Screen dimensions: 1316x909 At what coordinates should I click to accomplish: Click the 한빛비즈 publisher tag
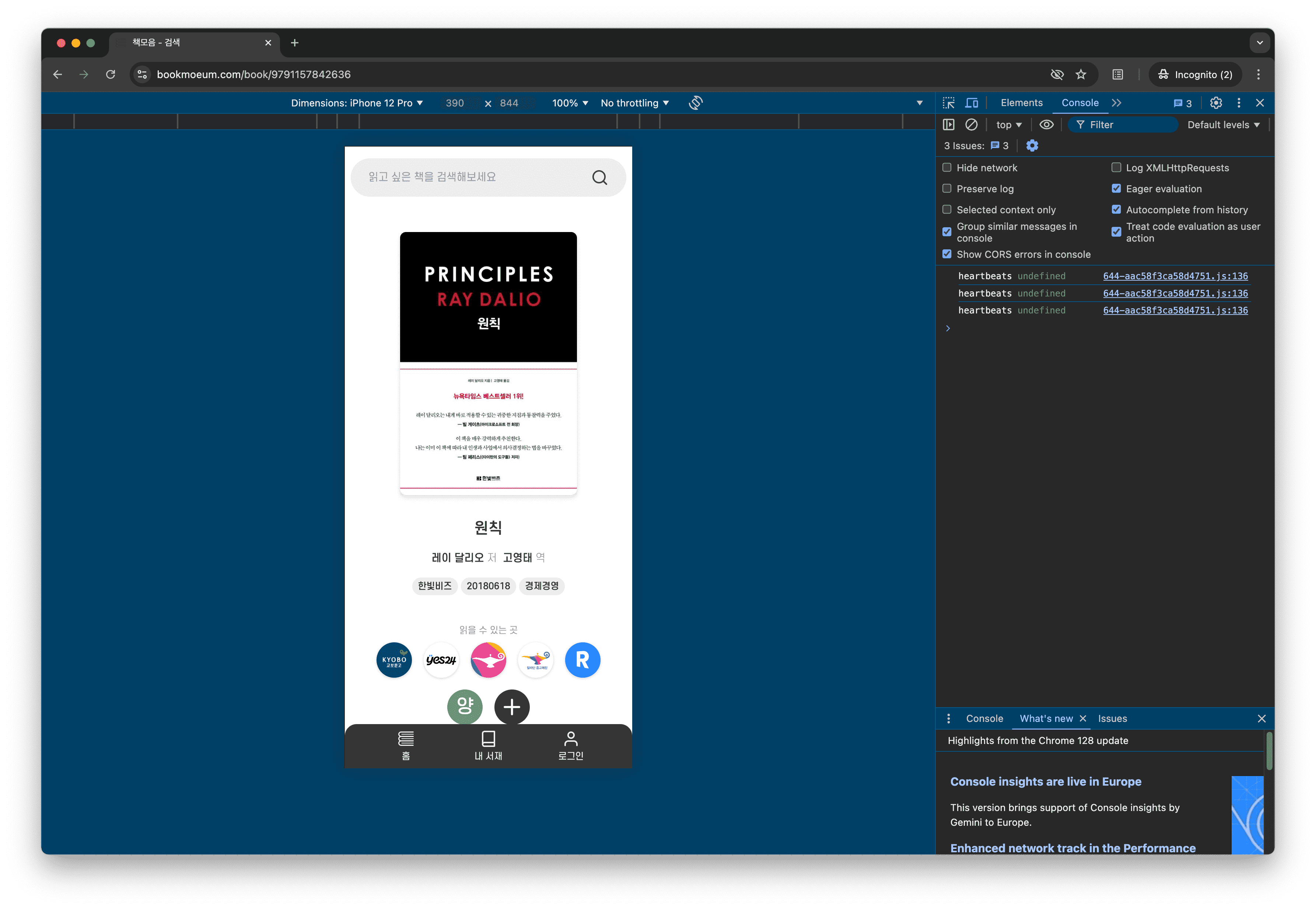[435, 586]
